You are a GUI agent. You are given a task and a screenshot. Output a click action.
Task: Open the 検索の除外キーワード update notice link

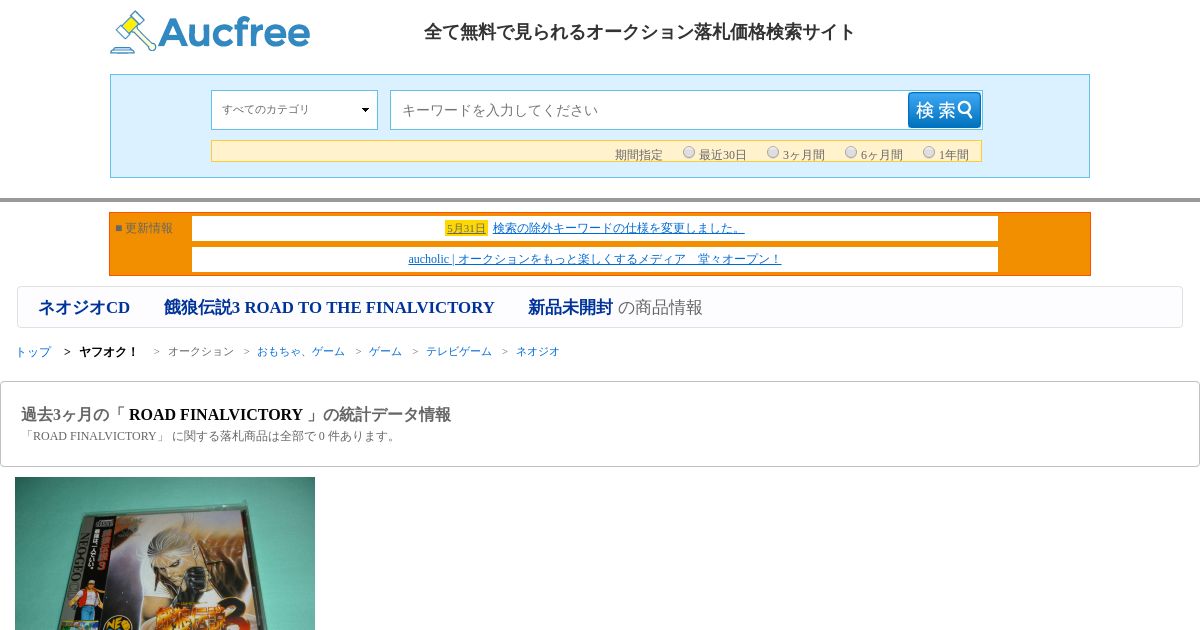coord(618,228)
